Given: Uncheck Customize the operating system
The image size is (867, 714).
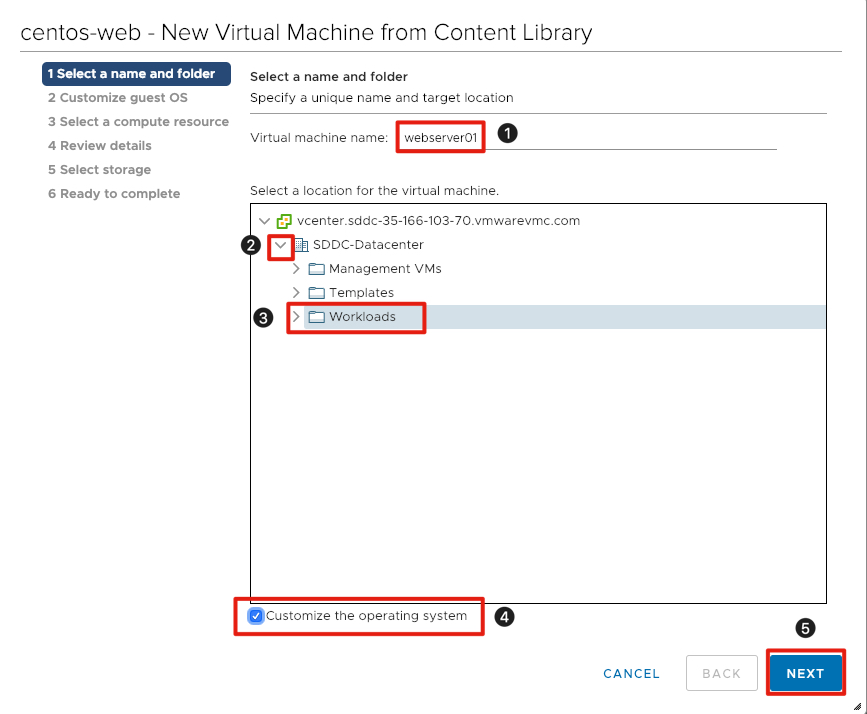Looking at the screenshot, I should pos(257,616).
